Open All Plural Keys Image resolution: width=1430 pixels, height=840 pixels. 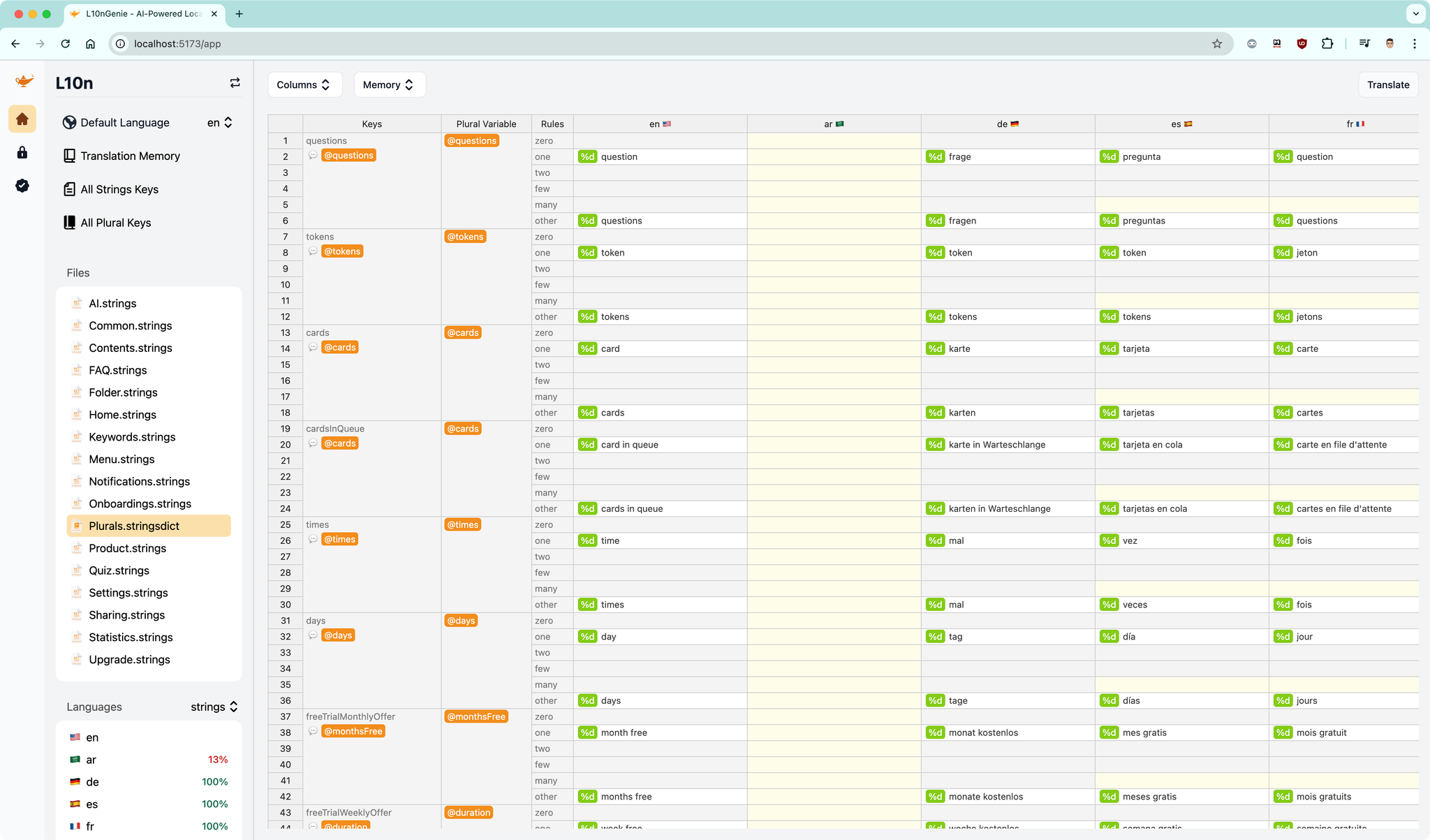pyautogui.click(x=116, y=223)
